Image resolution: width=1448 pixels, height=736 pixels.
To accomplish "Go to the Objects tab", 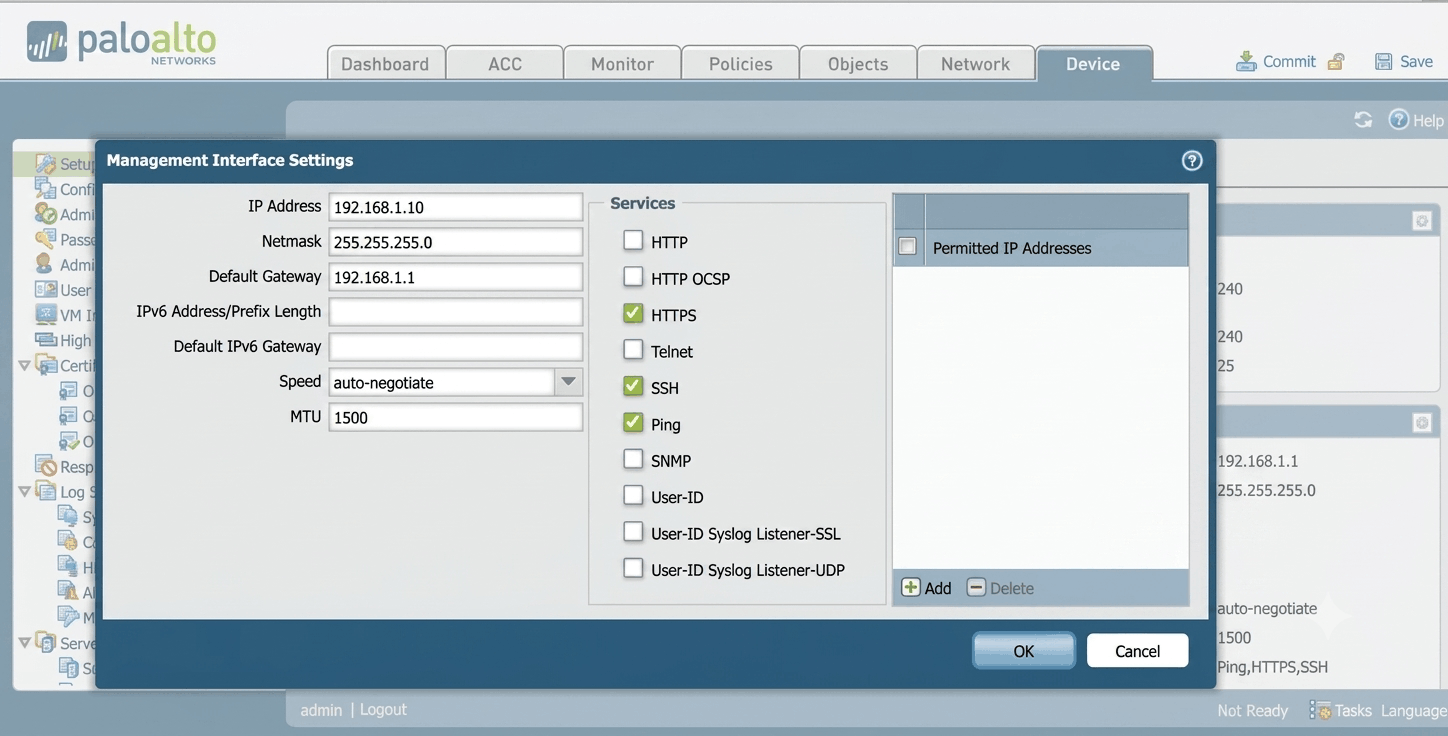I will pyautogui.click(x=858, y=63).
